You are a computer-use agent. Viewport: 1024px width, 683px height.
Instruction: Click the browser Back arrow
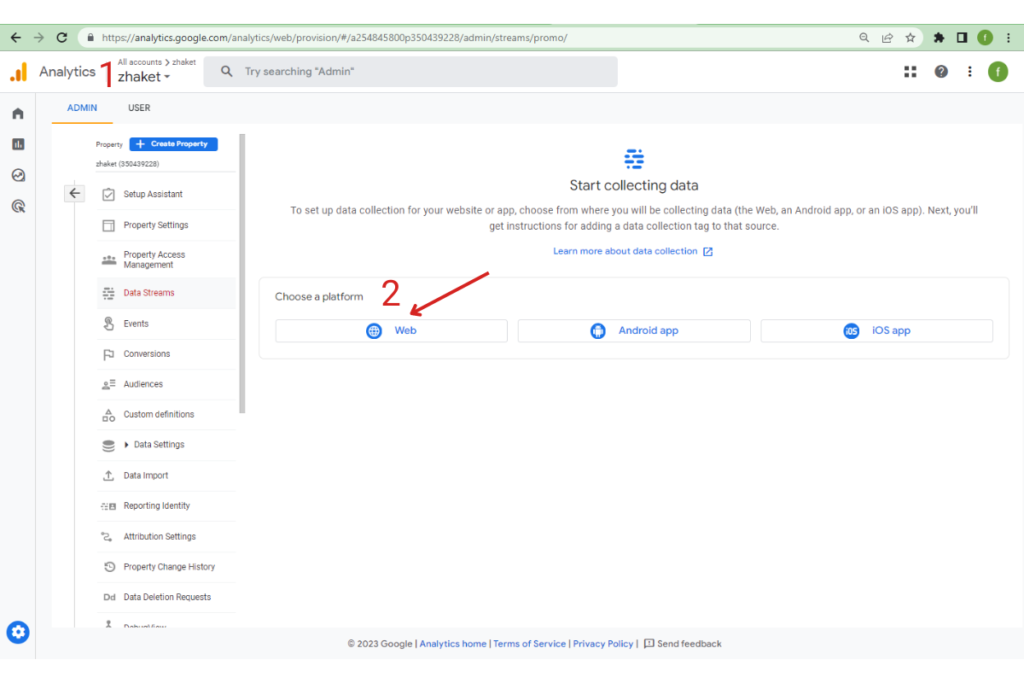coord(16,38)
